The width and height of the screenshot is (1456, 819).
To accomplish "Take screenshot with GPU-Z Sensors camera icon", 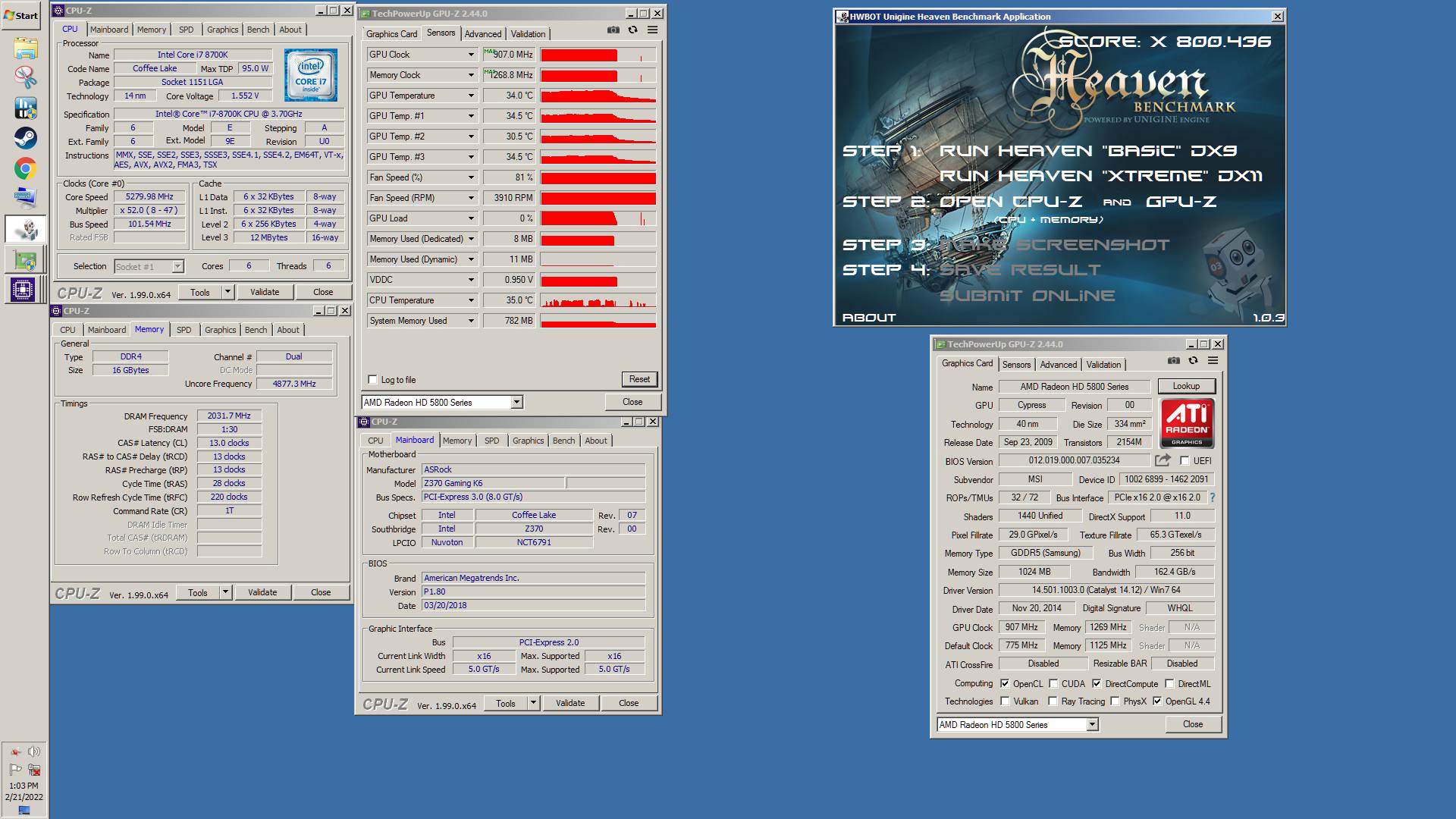I will [x=613, y=30].
